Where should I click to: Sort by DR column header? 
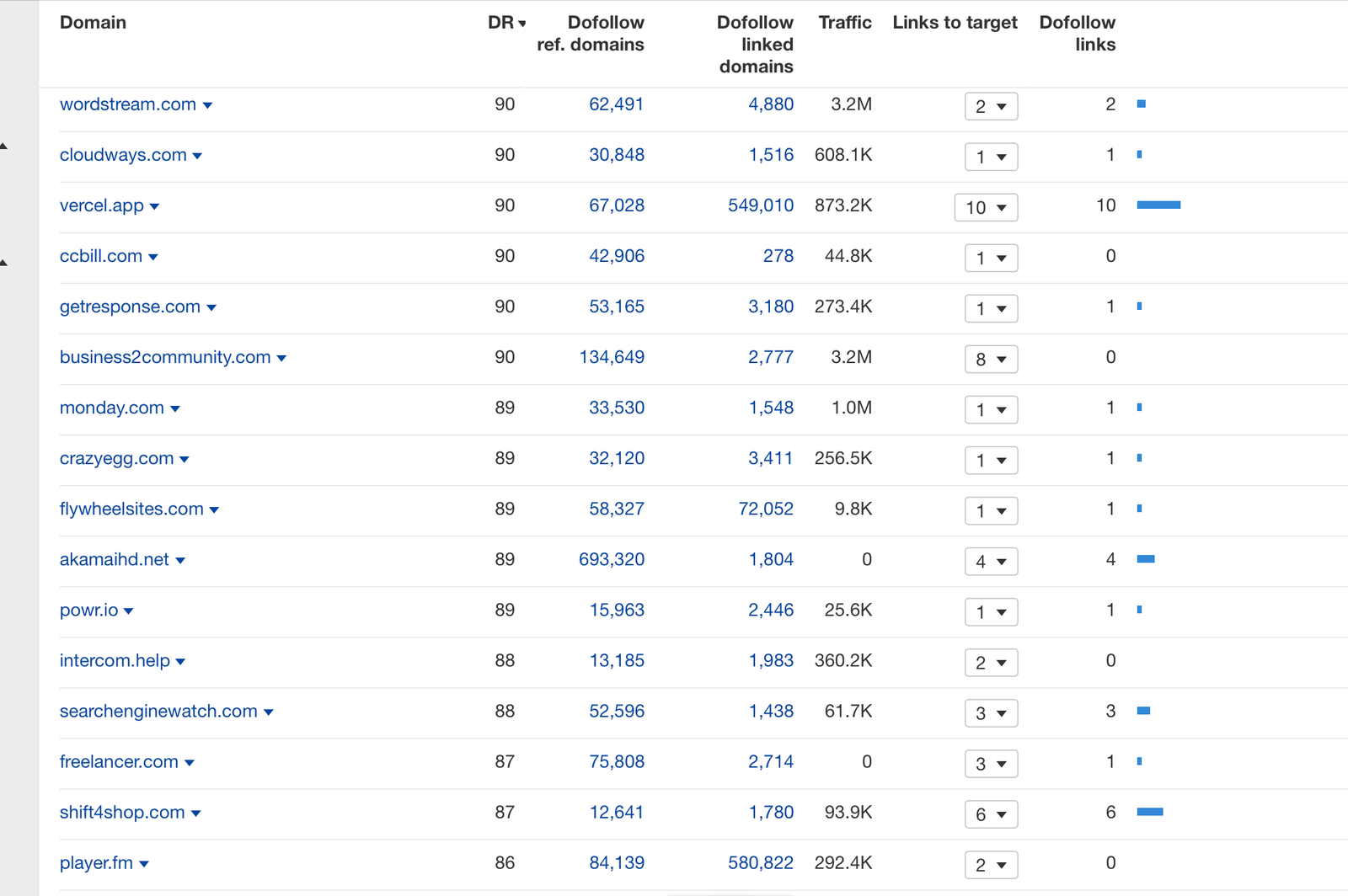(507, 23)
